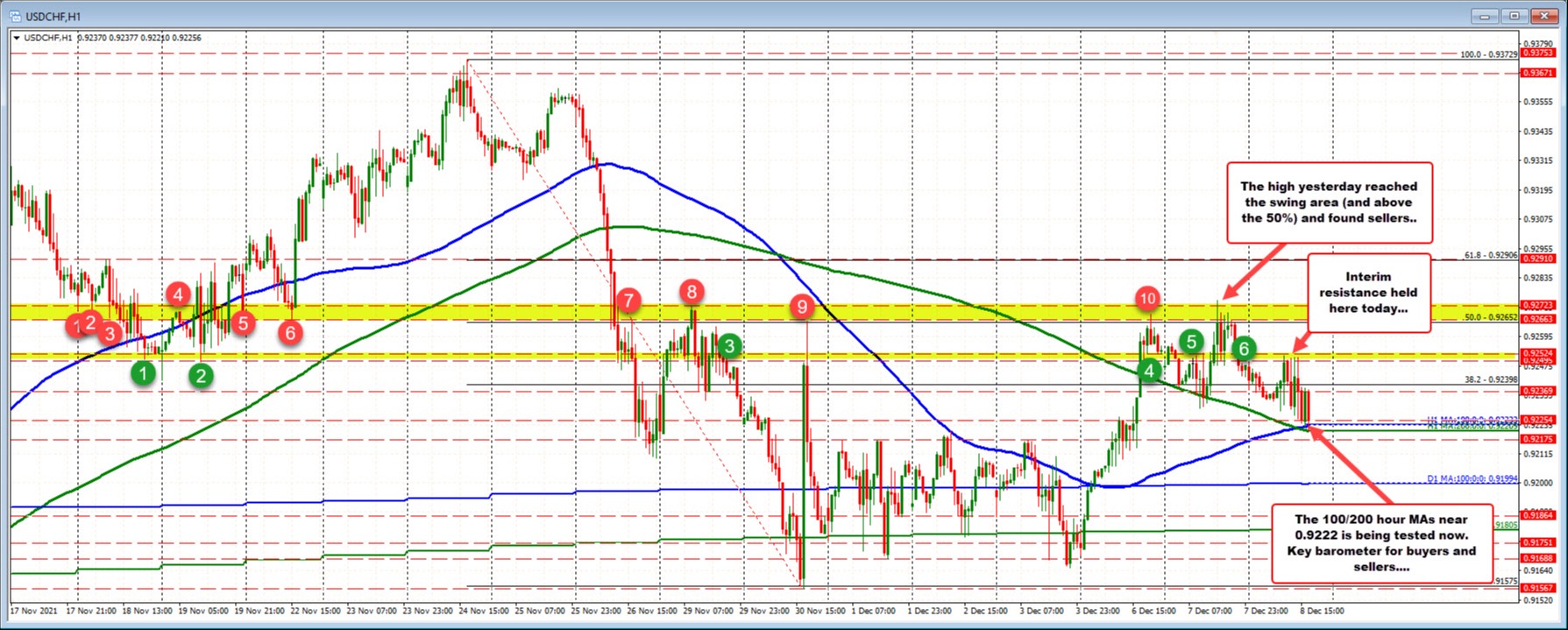Screen dimensions: 1568x630
Task: Click the red 0.92663 price level tag
Action: point(1538,320)
